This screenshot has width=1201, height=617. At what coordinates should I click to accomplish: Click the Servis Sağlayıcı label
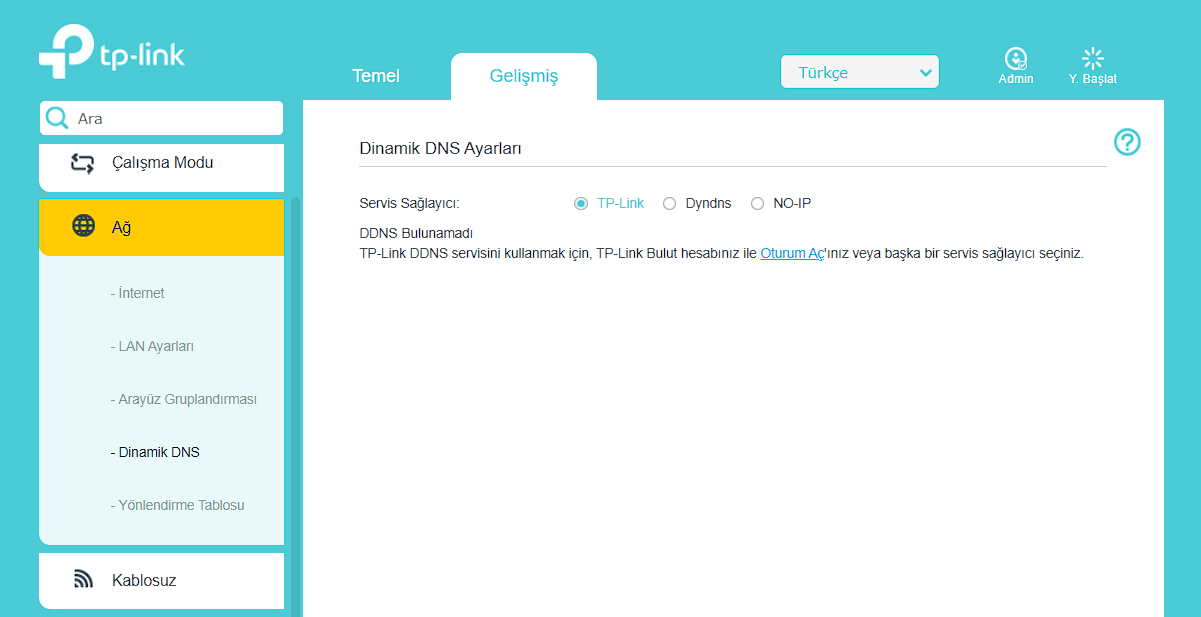(x=409, y=203)
